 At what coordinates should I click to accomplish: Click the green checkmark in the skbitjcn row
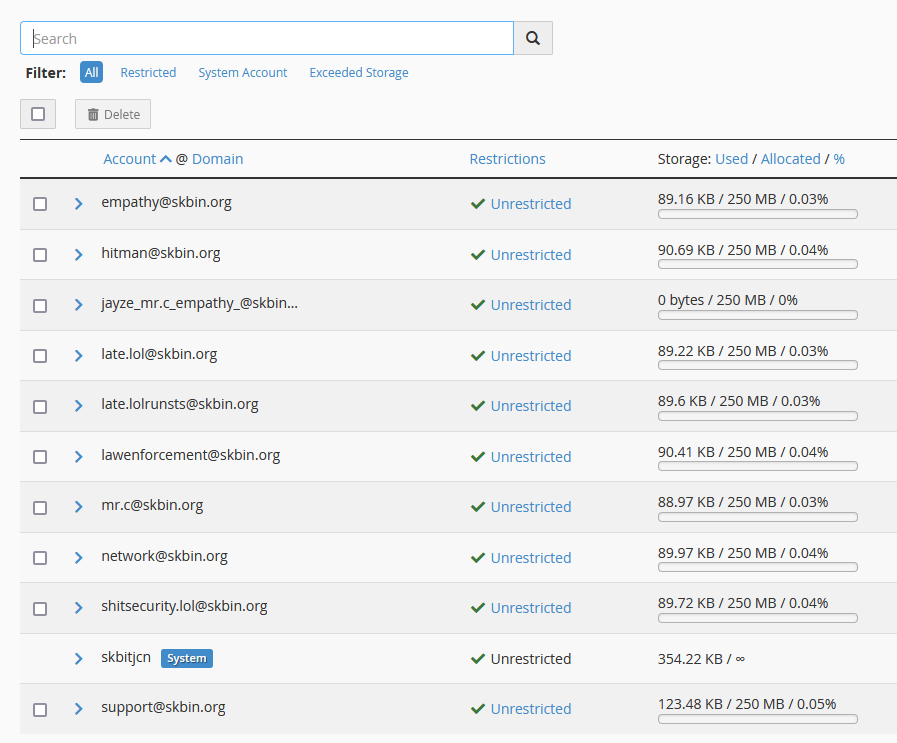point(478,659)
